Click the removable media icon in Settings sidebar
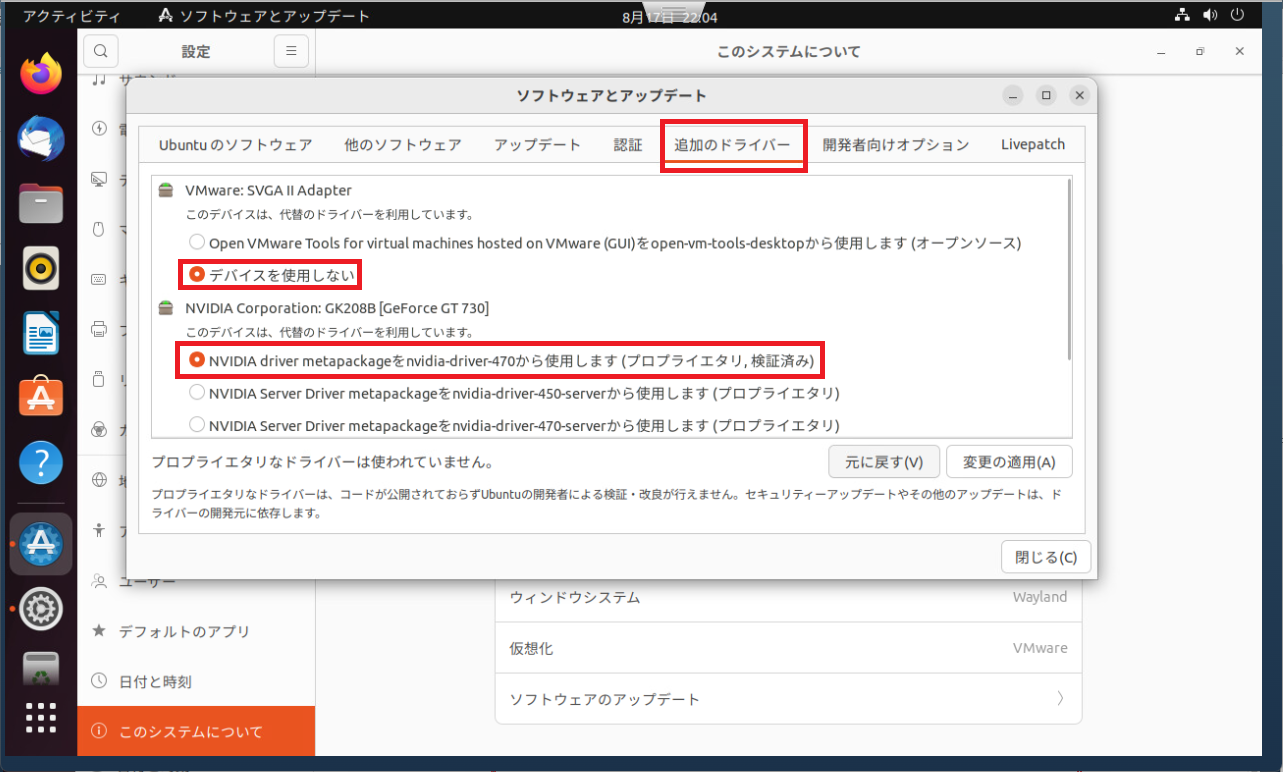The image size is (1283, 772). pos(99,379)
